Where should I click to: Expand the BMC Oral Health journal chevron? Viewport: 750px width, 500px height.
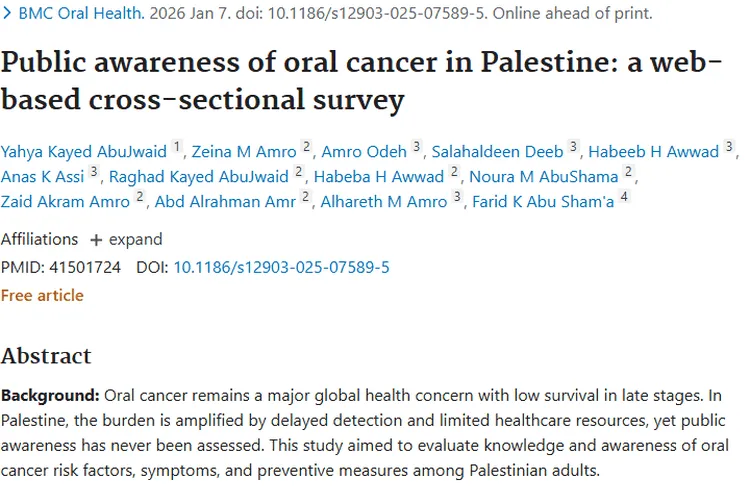pos(7,15)
